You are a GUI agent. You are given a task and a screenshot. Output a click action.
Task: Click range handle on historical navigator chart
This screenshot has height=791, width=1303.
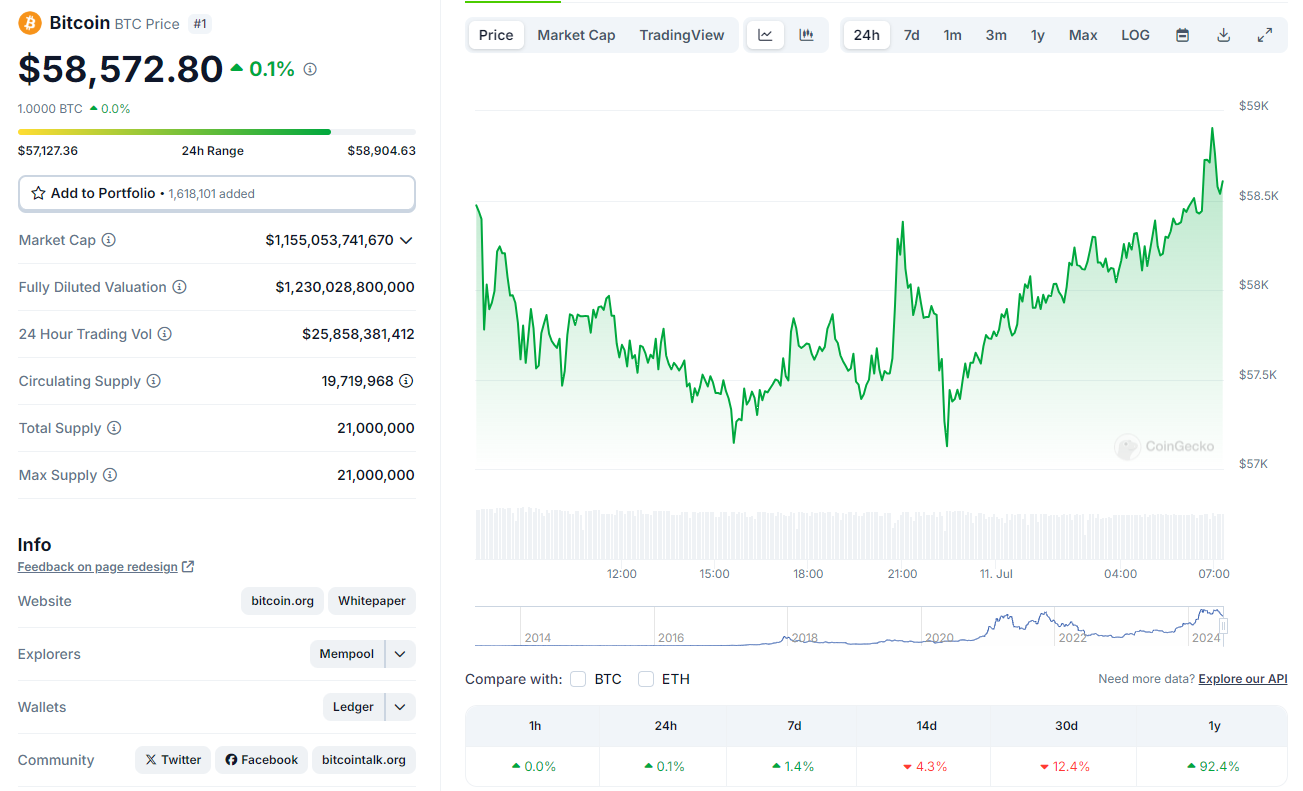pos(1222,627)
